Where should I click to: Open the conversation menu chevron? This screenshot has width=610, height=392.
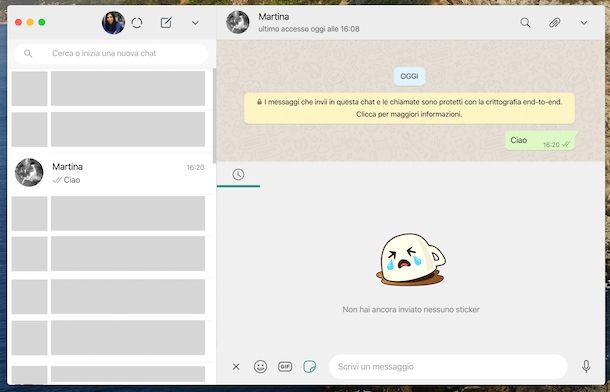tap(584, 23)
